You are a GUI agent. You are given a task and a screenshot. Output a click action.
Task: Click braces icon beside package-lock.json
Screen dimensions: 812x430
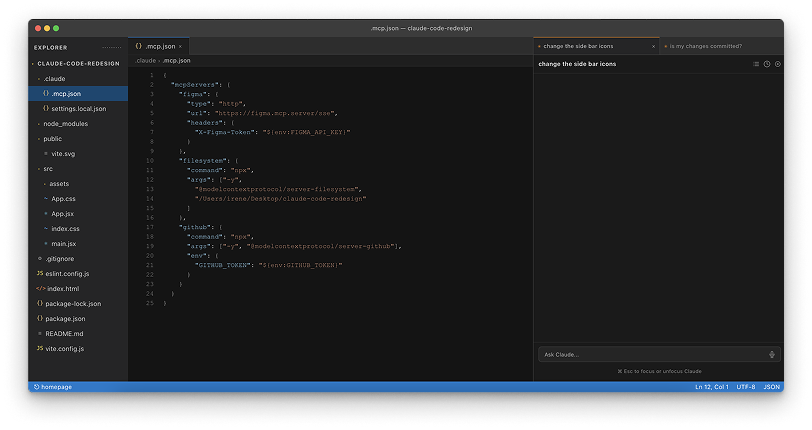(x=40, y=304)
